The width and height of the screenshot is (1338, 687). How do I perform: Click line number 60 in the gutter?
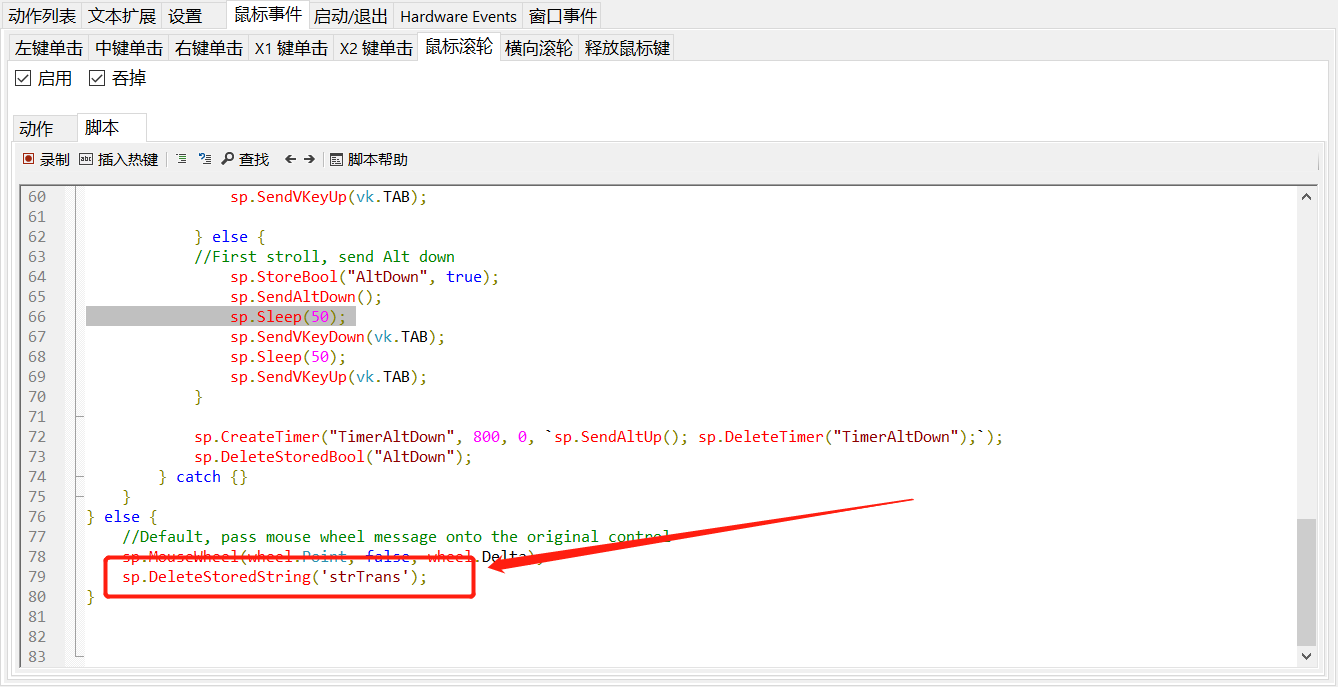37,197
